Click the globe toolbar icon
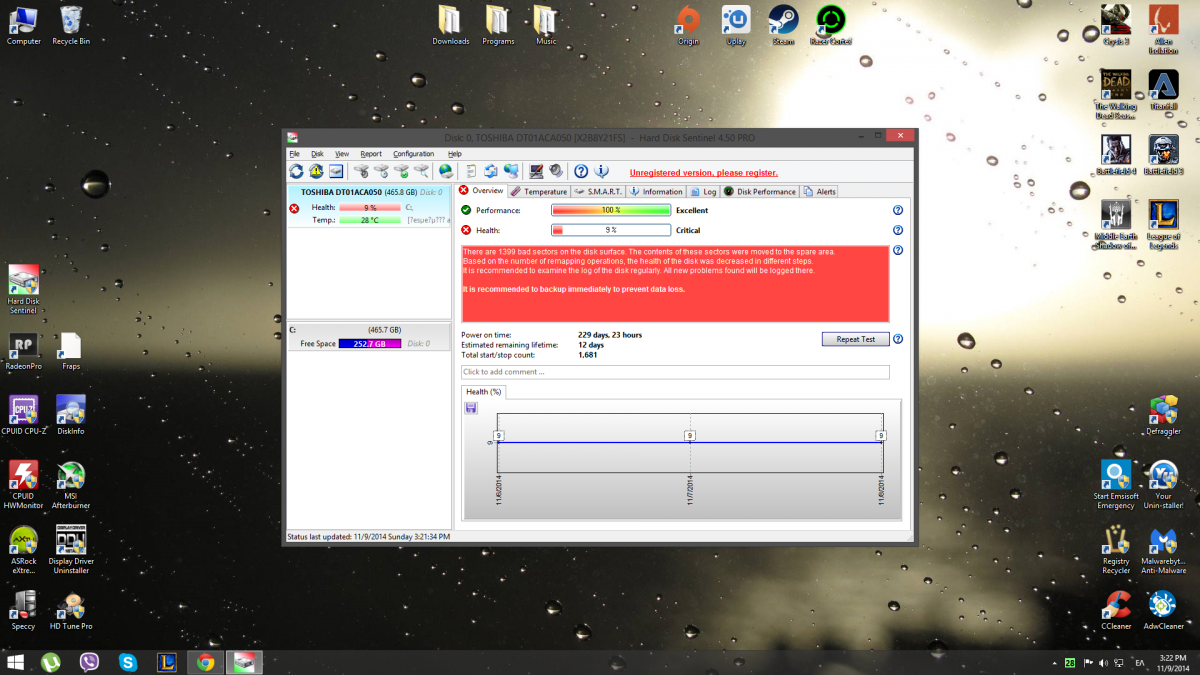 [x=446, y=171]
